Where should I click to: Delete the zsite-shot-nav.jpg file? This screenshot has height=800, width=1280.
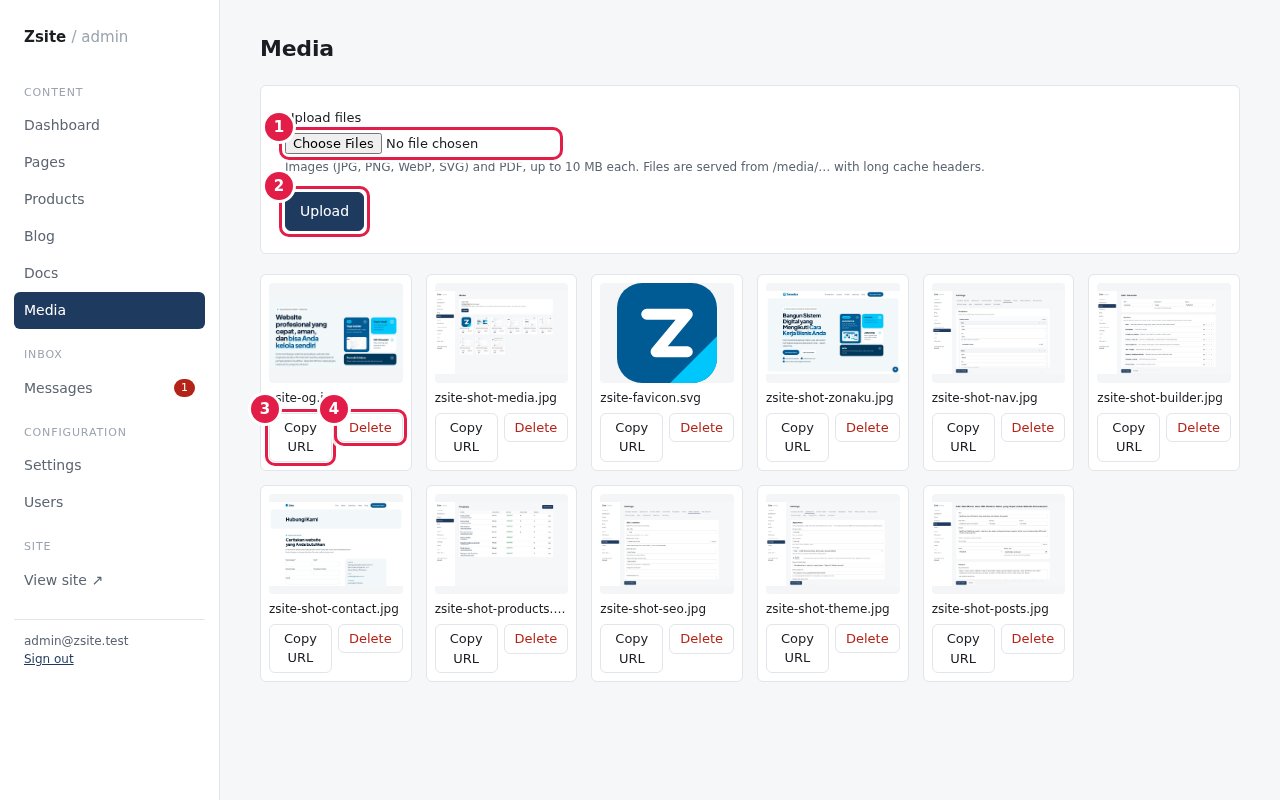1033,427
